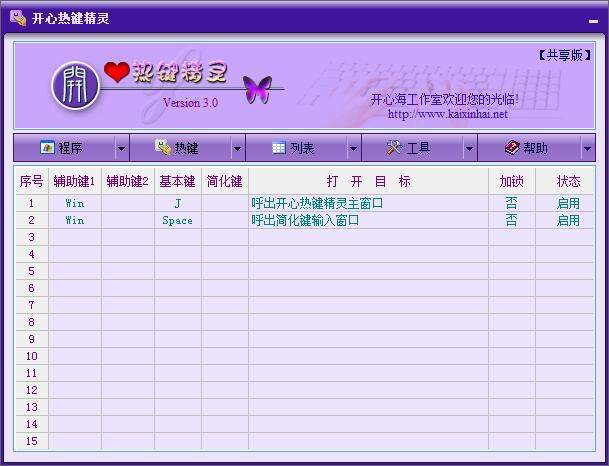The height and width of the screenshot is (466, 609).
Task: Select the 呼出简化键输入窗口 hotkey row
Action: [x=310, y=220]
